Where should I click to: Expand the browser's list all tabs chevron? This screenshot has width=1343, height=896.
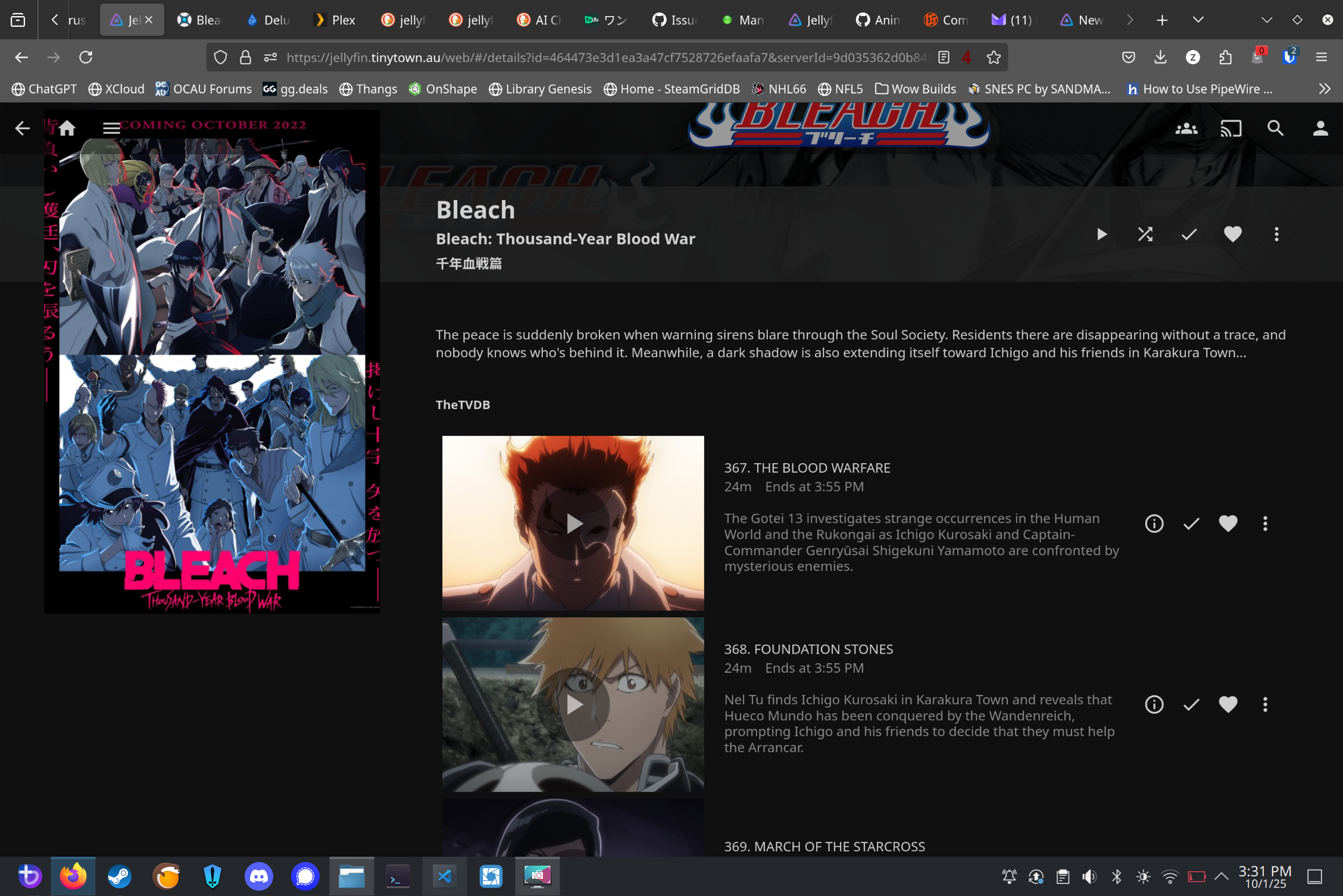click(1198, 20)
